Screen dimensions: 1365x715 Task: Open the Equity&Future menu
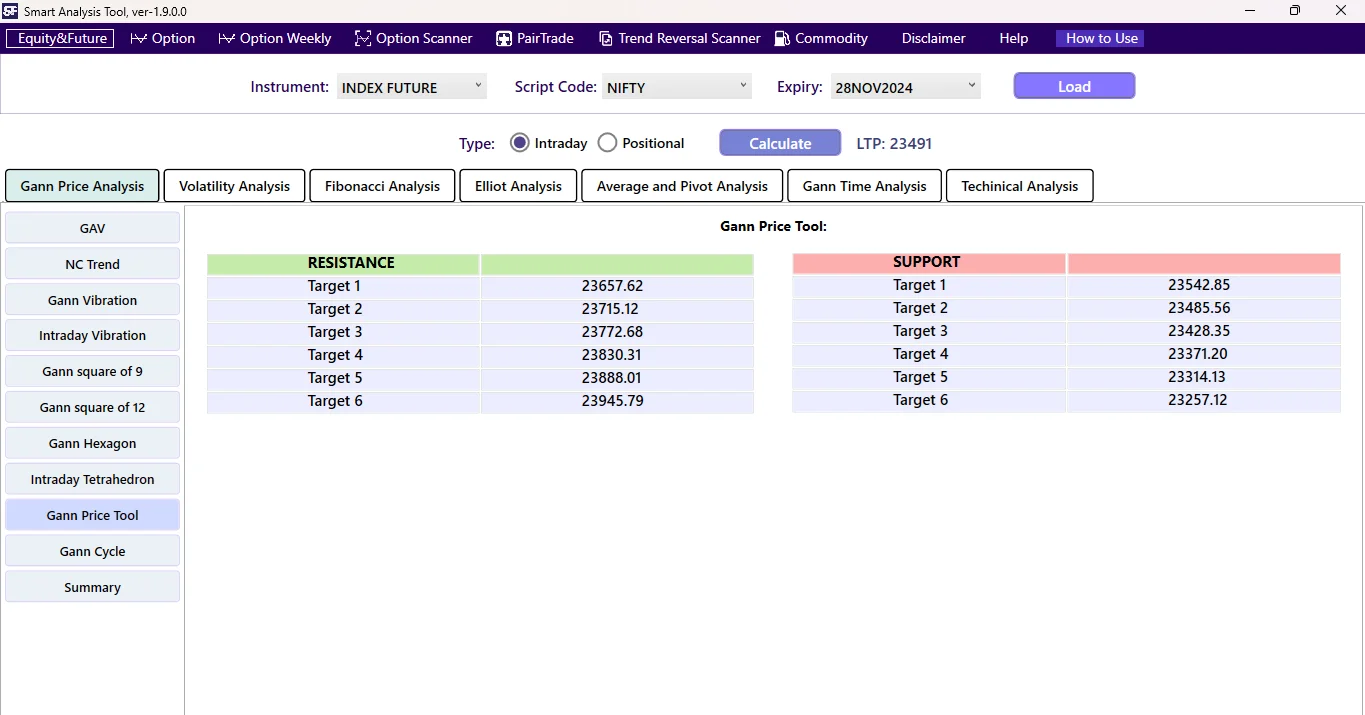pos(60,38)
